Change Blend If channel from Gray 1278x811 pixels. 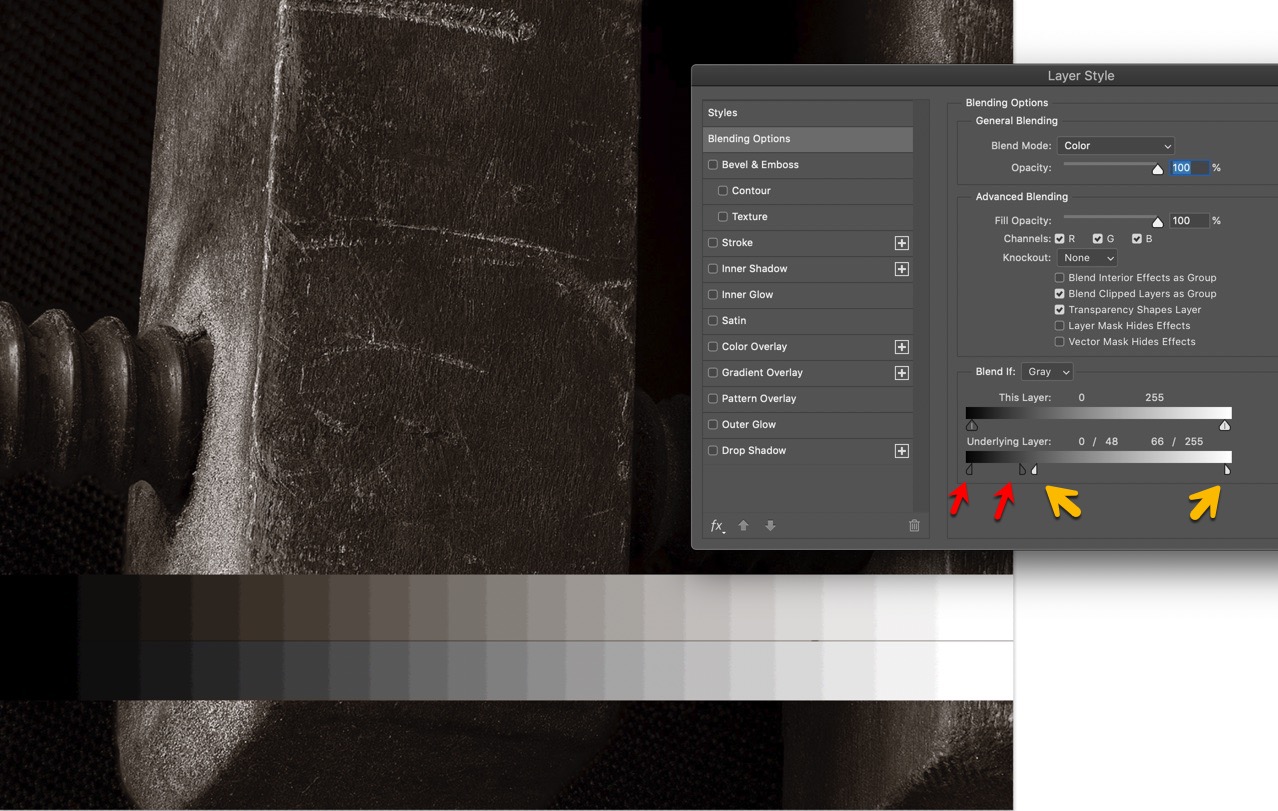tap(1046, 371)
